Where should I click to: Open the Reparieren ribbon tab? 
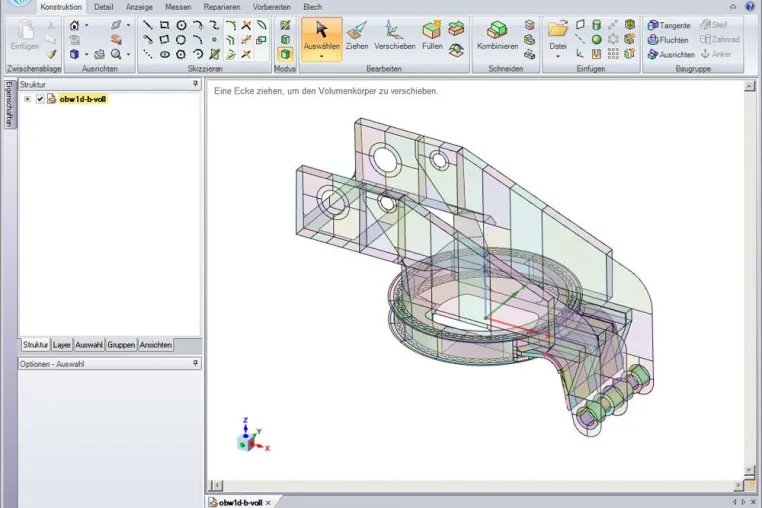click(222, 7)
